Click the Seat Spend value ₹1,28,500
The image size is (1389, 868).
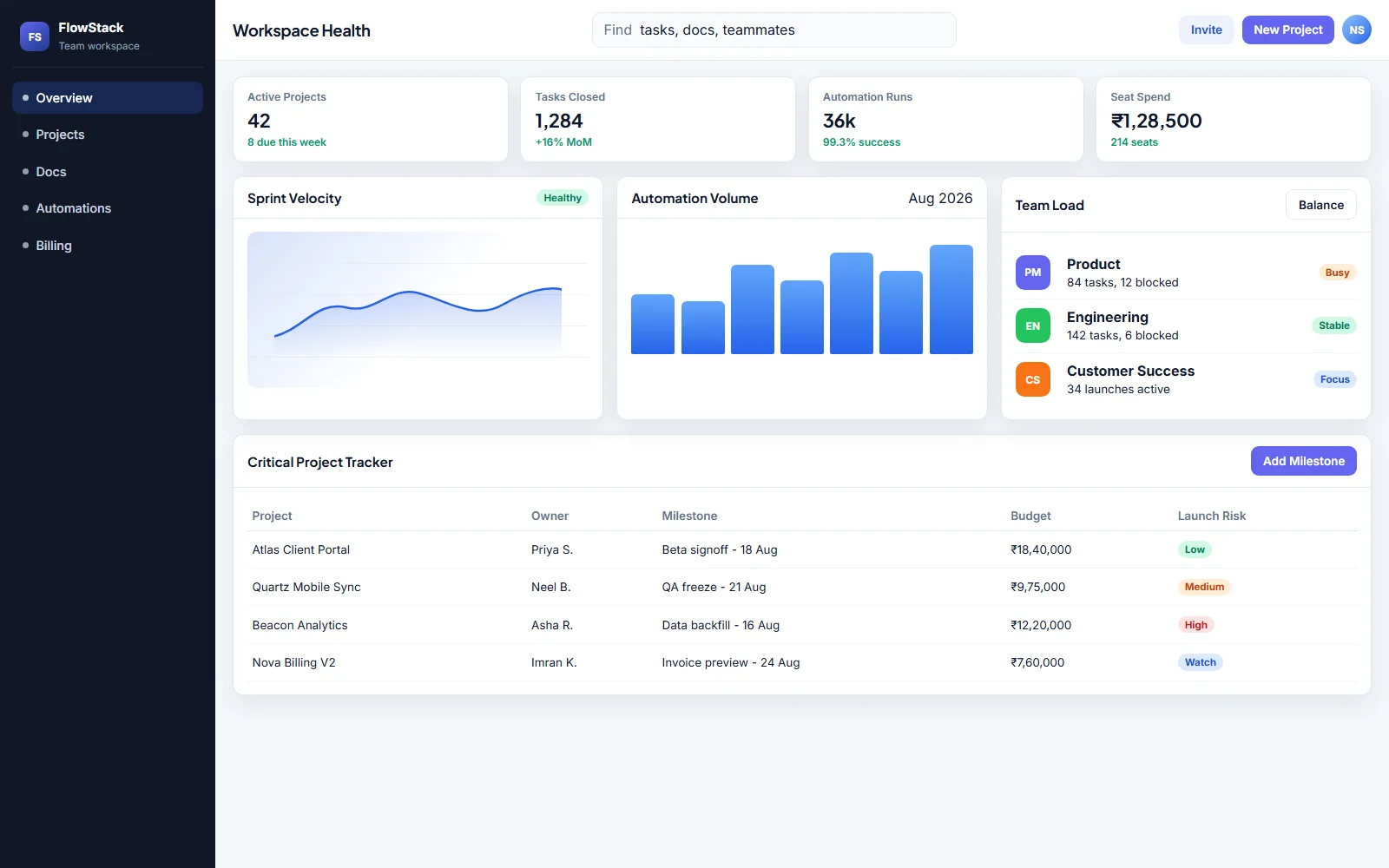click(x=1156, y=121)
